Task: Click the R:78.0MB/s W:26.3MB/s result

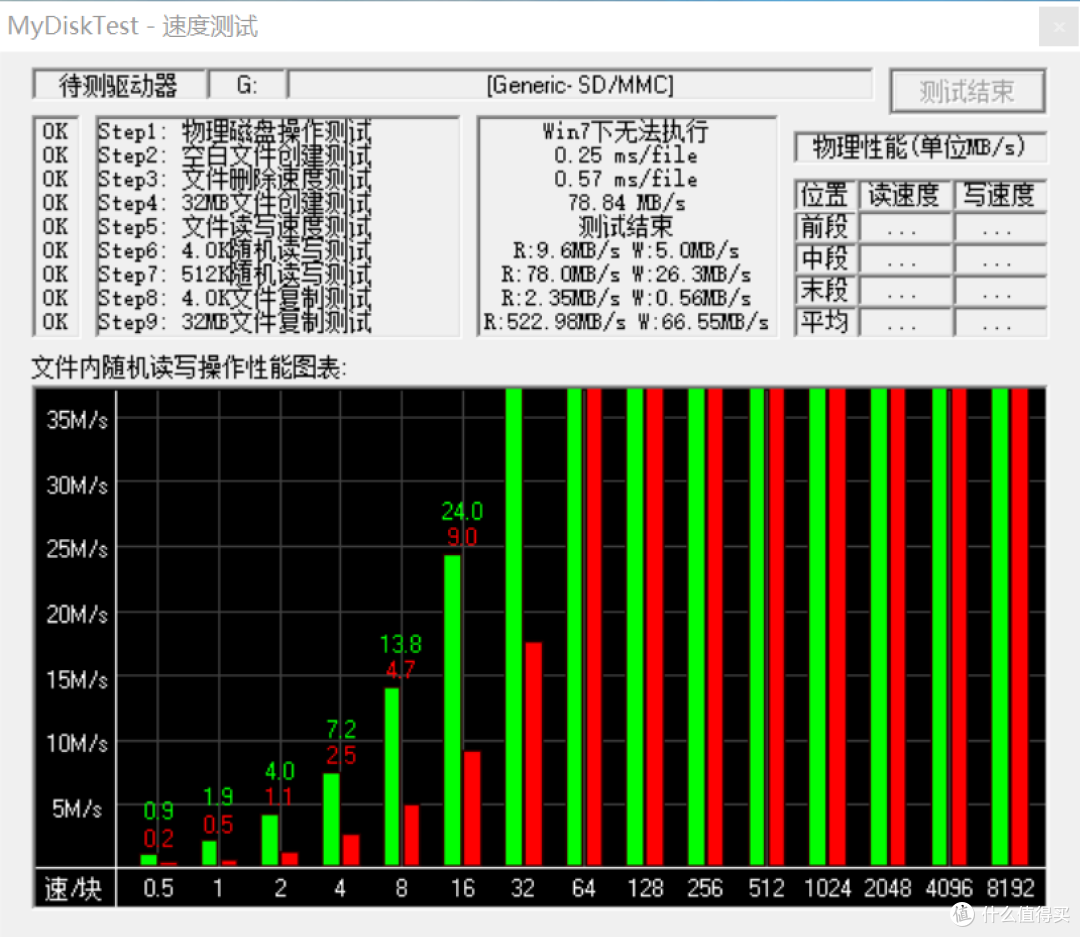Action: [x=625, y=274]
